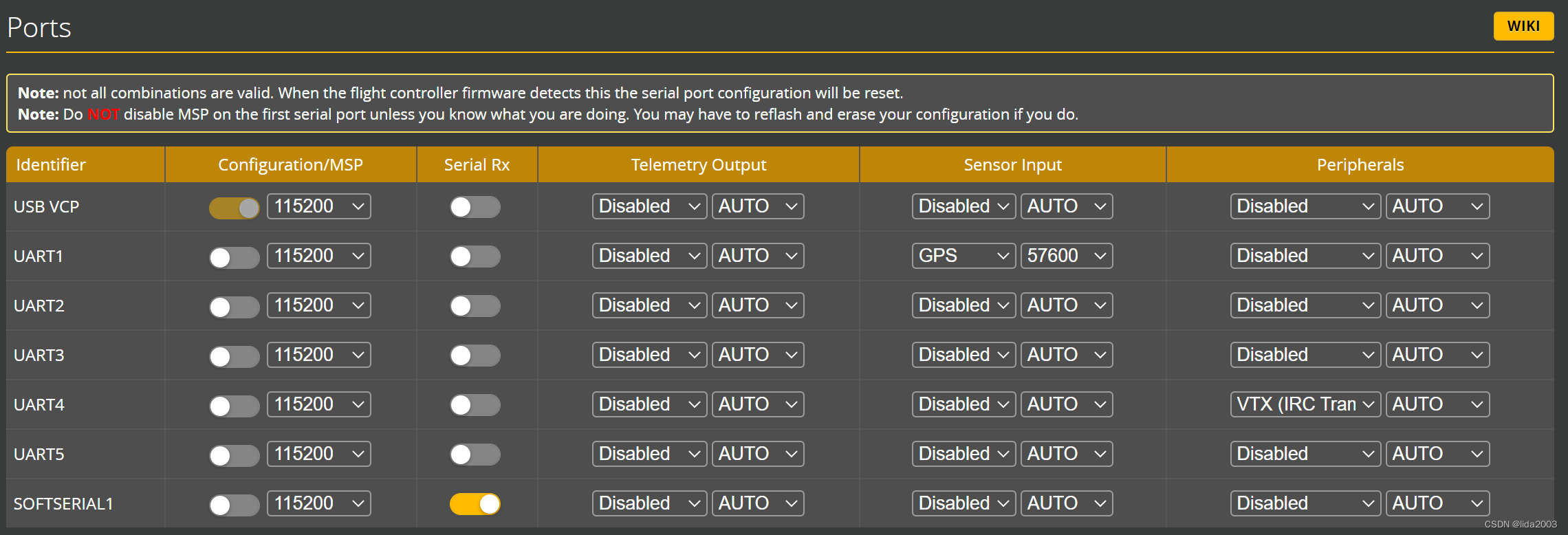Toggle MSP switch for USB VCP
Screen dimensions: 1568x535
coord(234,207)
